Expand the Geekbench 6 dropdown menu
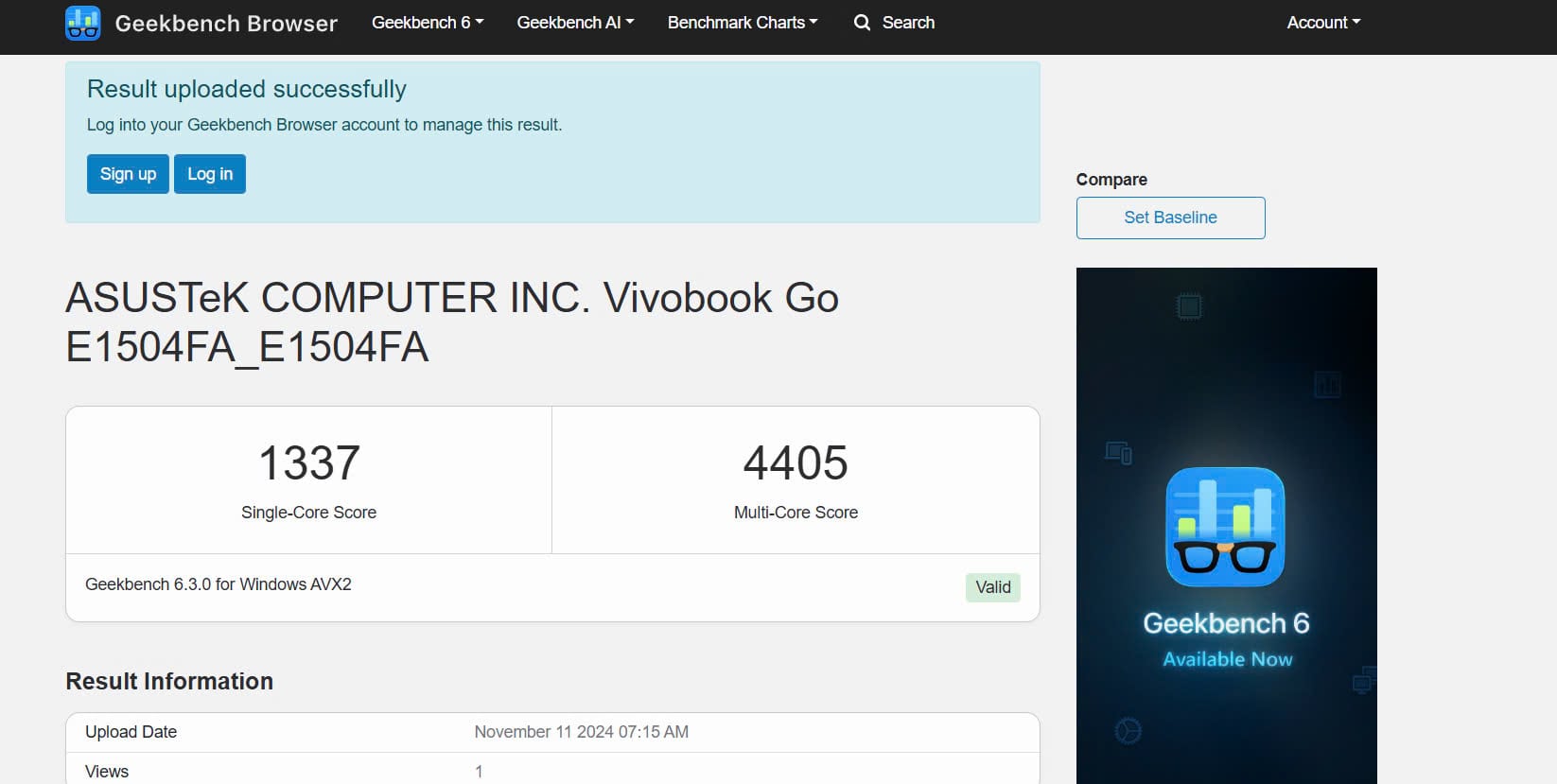1557x784 pixels. click(428, 23)
